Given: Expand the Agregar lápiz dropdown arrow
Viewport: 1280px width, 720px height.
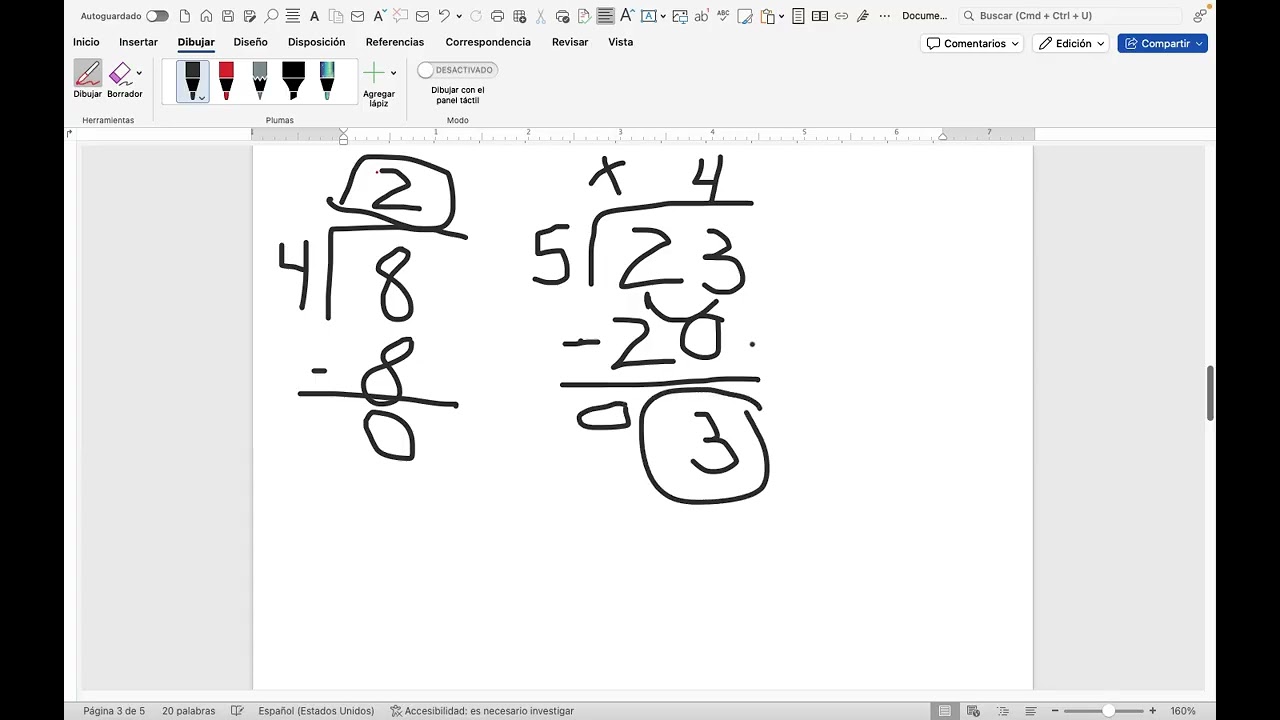Looking at the screenshot, I should tap(393, 73).
